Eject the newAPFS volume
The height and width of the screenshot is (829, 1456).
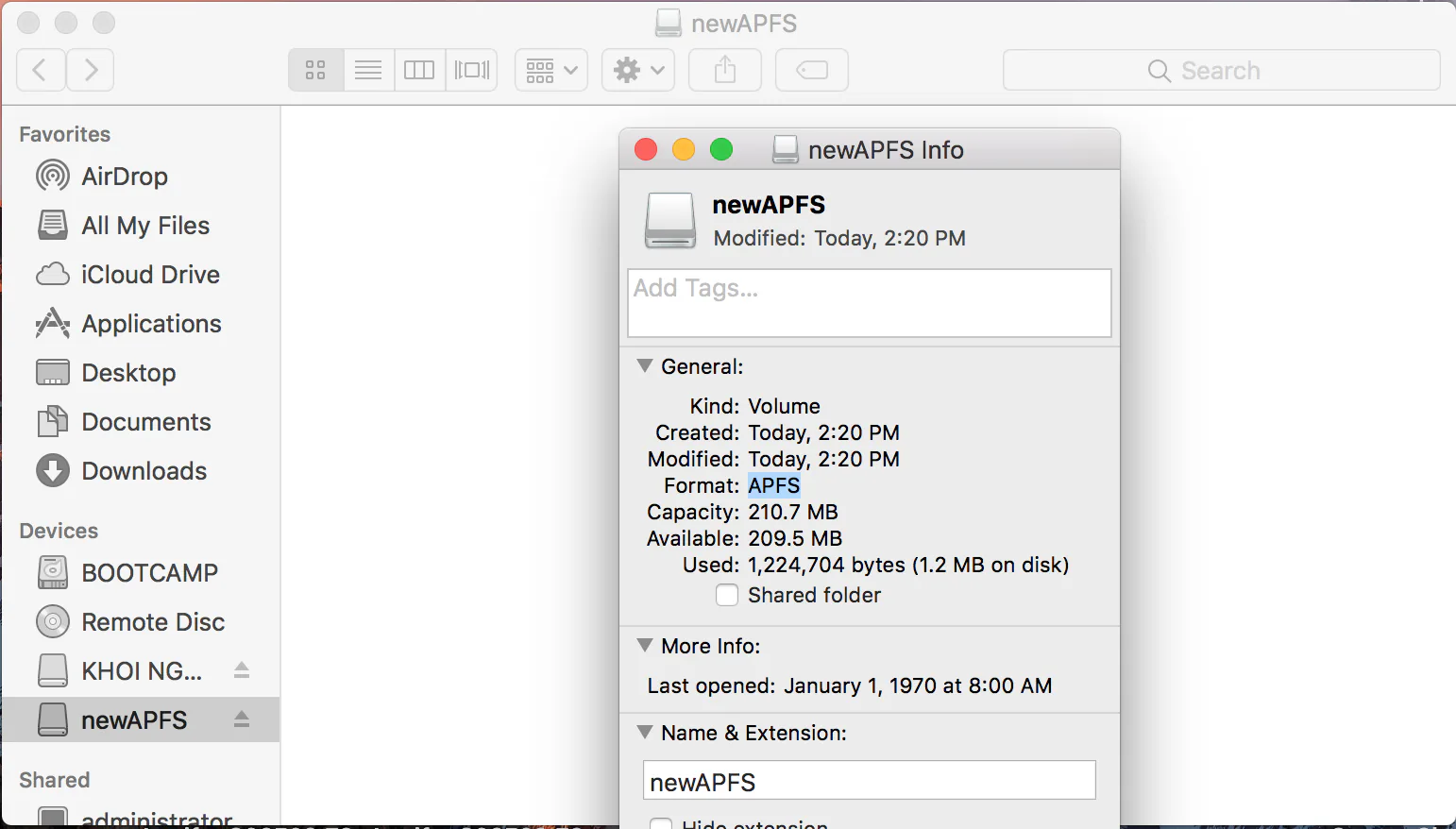(x=242, y=719)
